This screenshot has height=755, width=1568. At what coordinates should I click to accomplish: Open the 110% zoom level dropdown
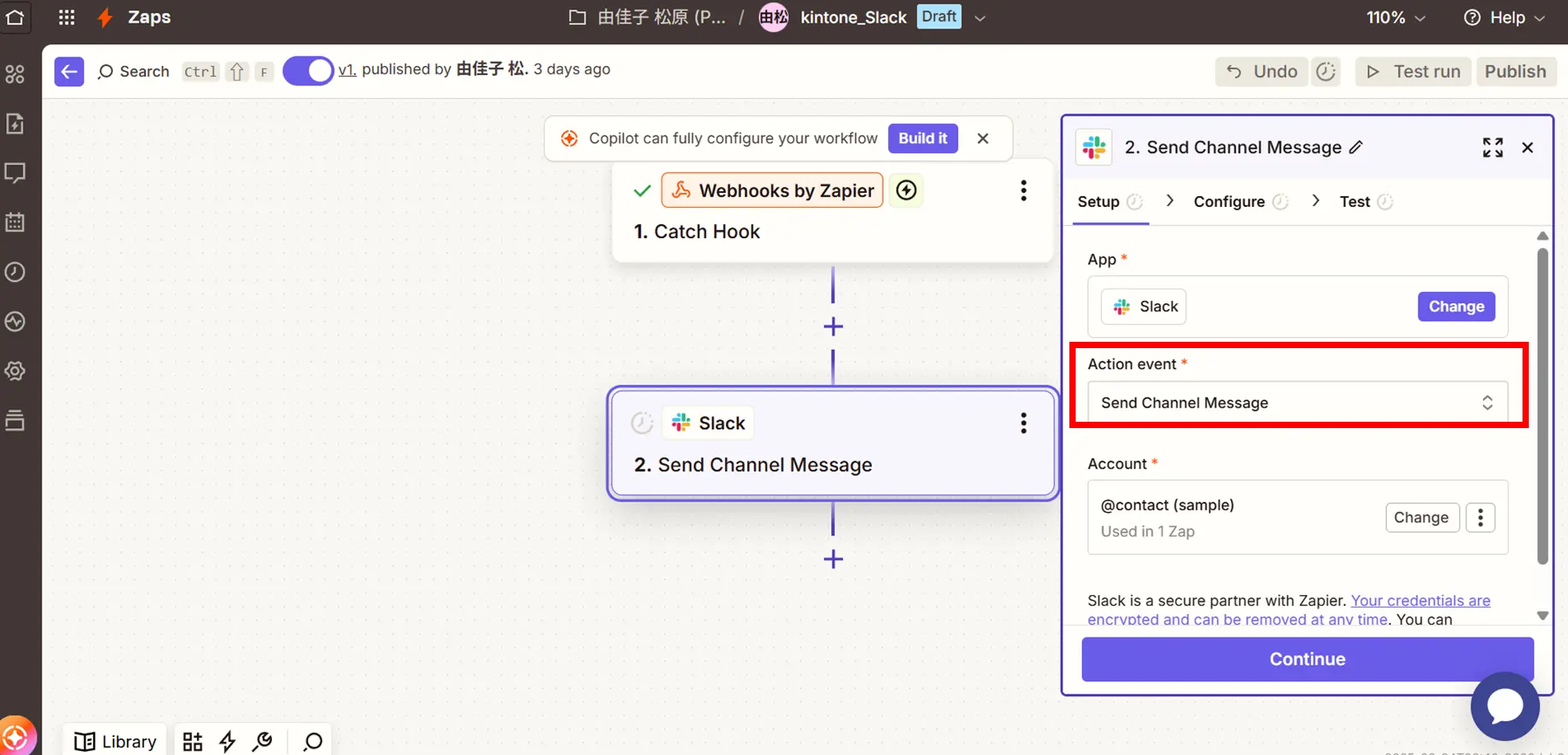(1396, 17)
